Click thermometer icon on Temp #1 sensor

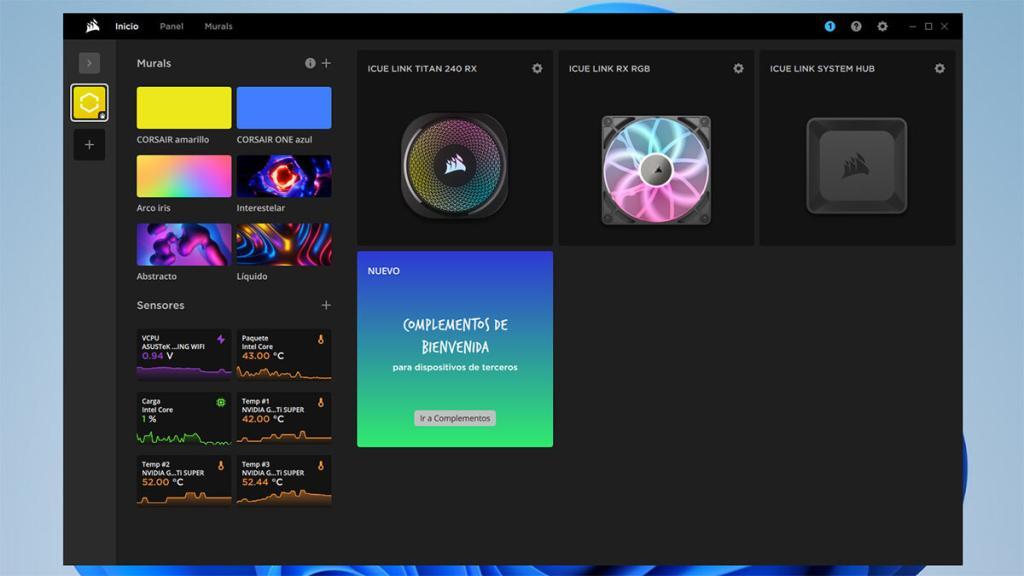[321, 402]
